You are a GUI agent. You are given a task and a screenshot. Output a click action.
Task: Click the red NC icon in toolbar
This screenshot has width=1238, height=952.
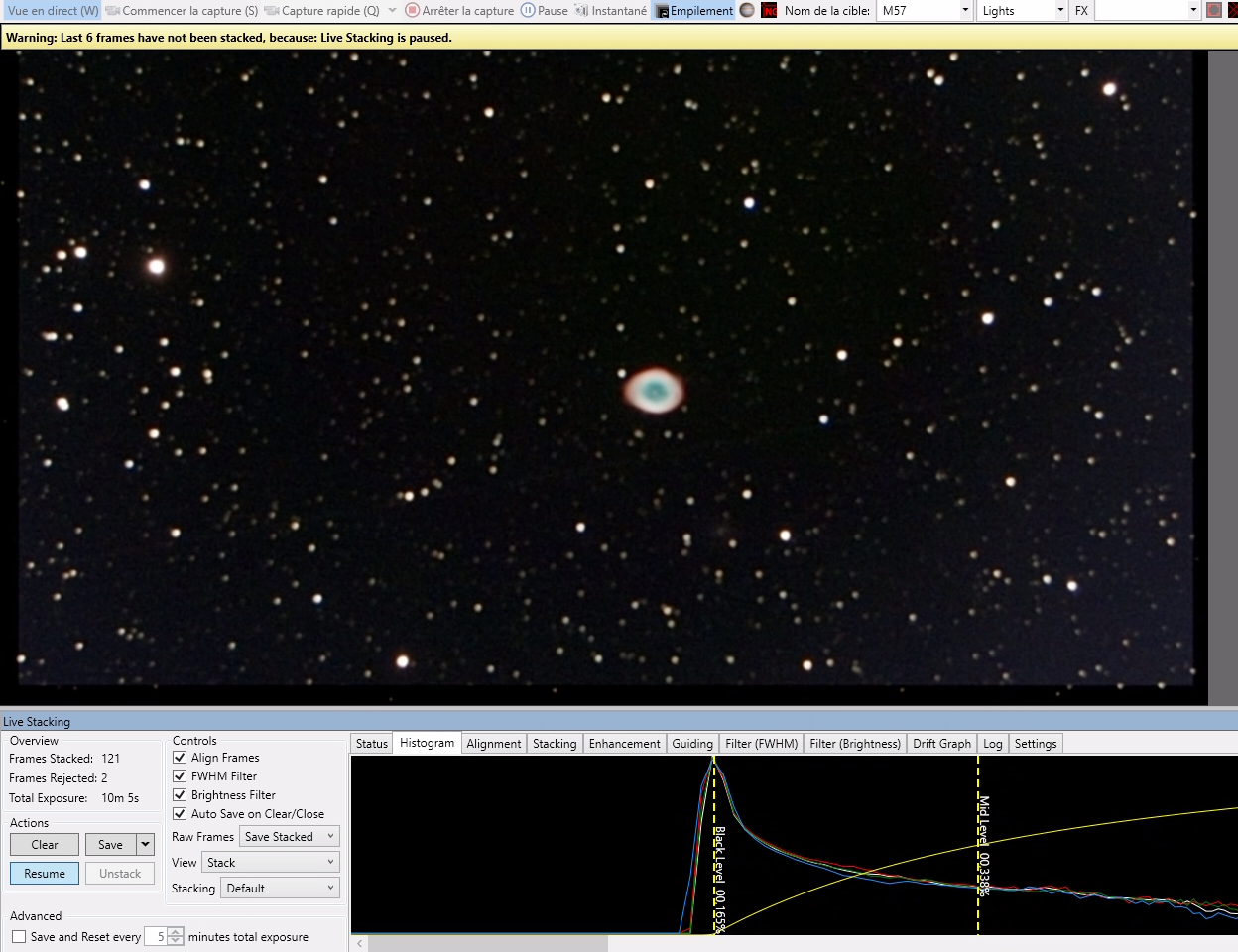tap(769, 11)
